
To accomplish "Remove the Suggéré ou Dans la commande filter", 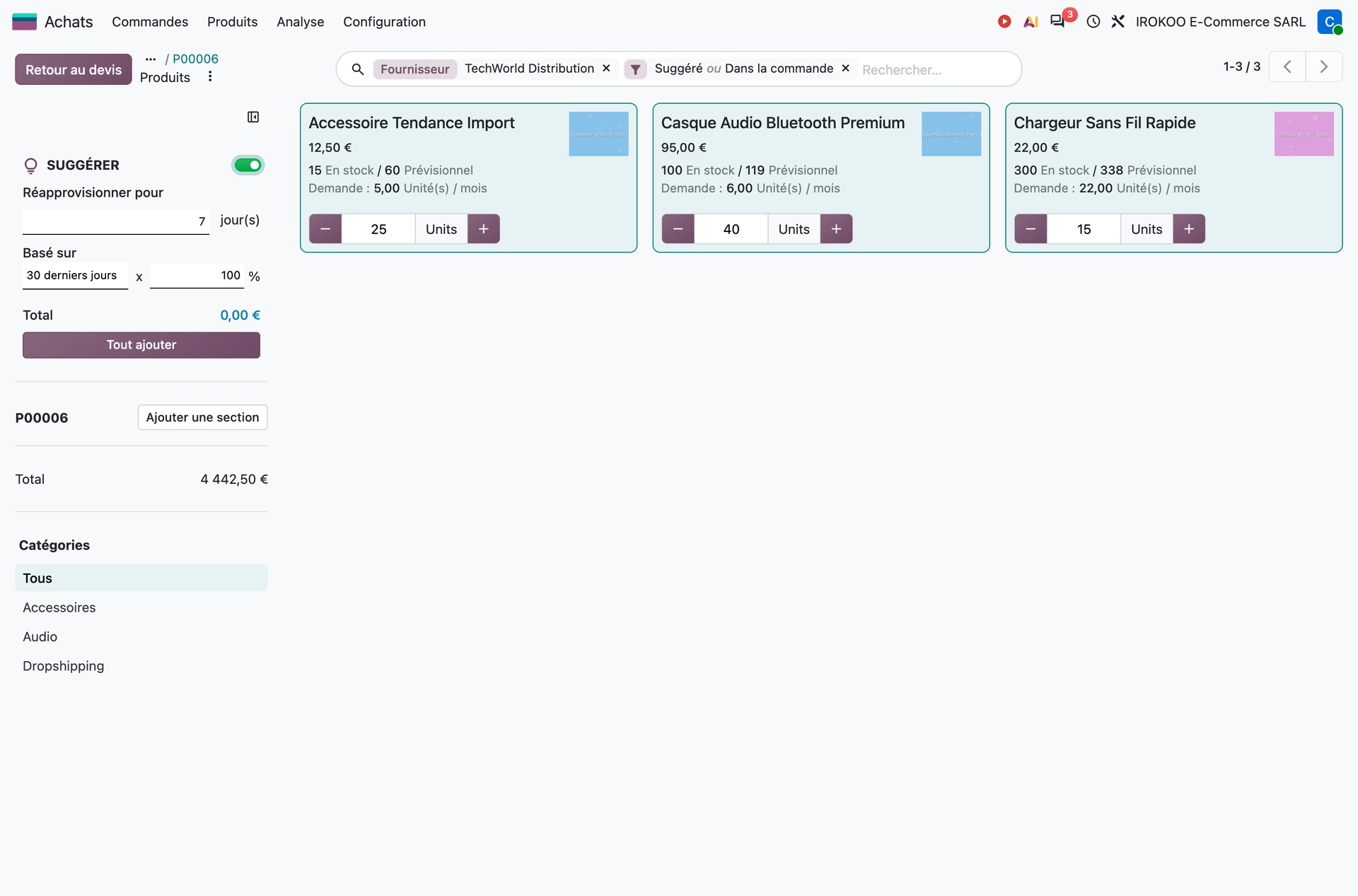I will click(845, 69).
